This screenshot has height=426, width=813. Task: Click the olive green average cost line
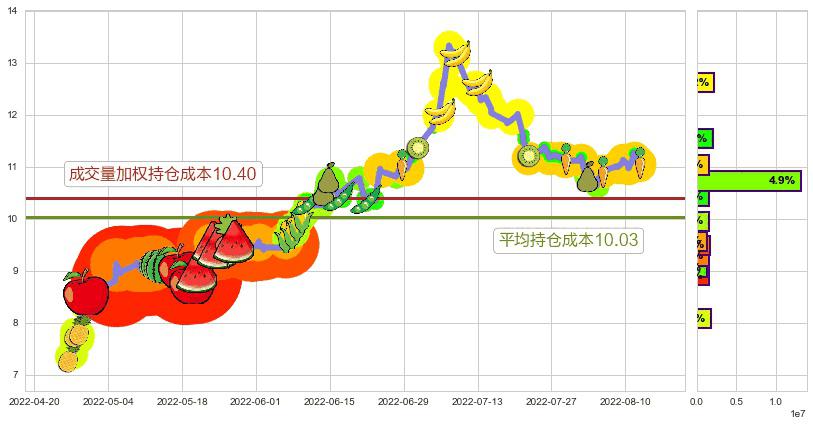400,217
